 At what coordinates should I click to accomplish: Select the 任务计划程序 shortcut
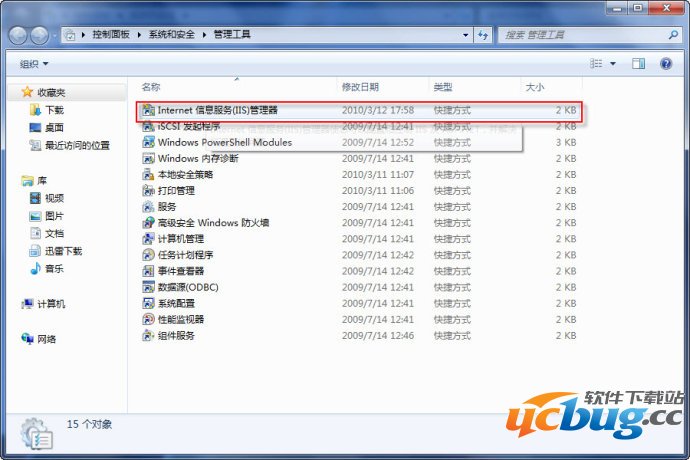pos(185,255)
